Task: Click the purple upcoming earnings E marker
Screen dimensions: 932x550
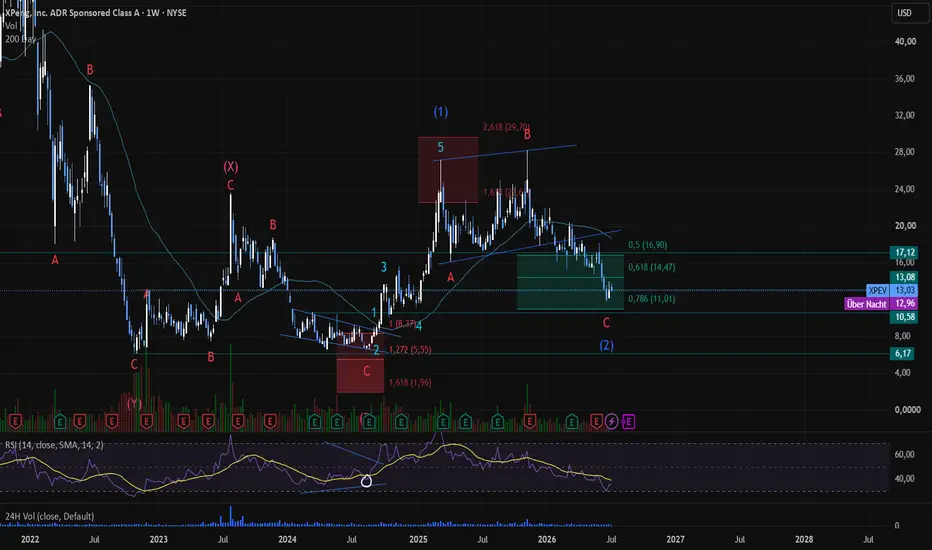Action: pyautogui.click(x=628, y=422)
